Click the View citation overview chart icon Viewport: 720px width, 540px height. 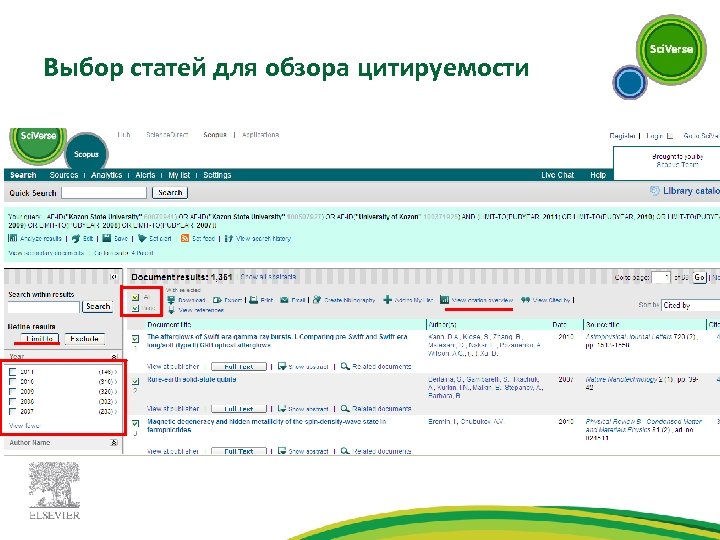444,300
